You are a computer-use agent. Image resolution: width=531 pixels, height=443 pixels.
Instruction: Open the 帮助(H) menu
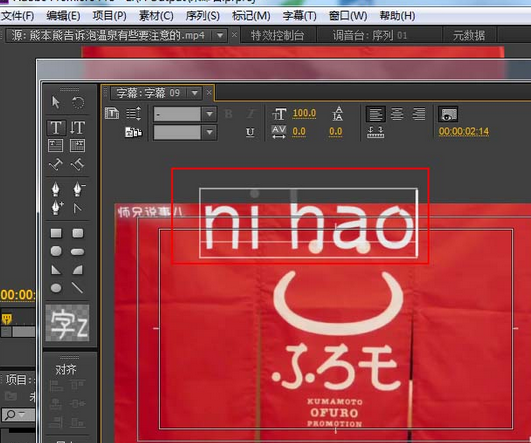tap(397, 16)
